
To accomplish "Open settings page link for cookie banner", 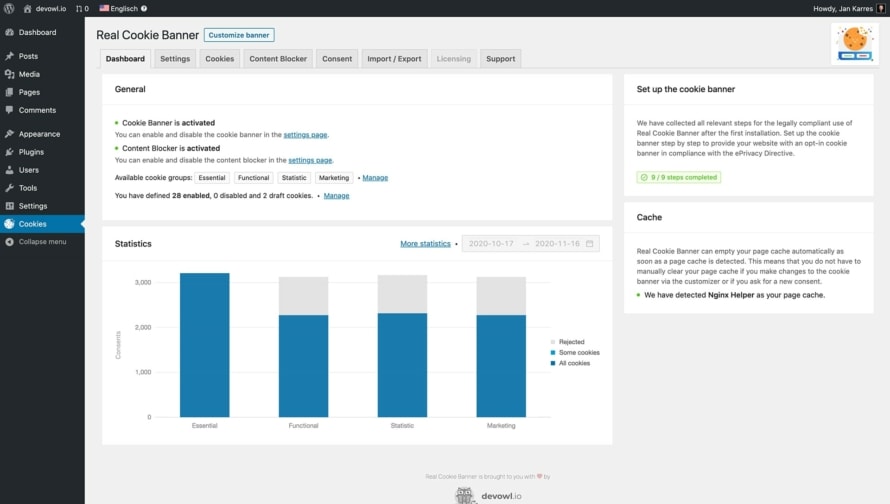I will point(305,135).
